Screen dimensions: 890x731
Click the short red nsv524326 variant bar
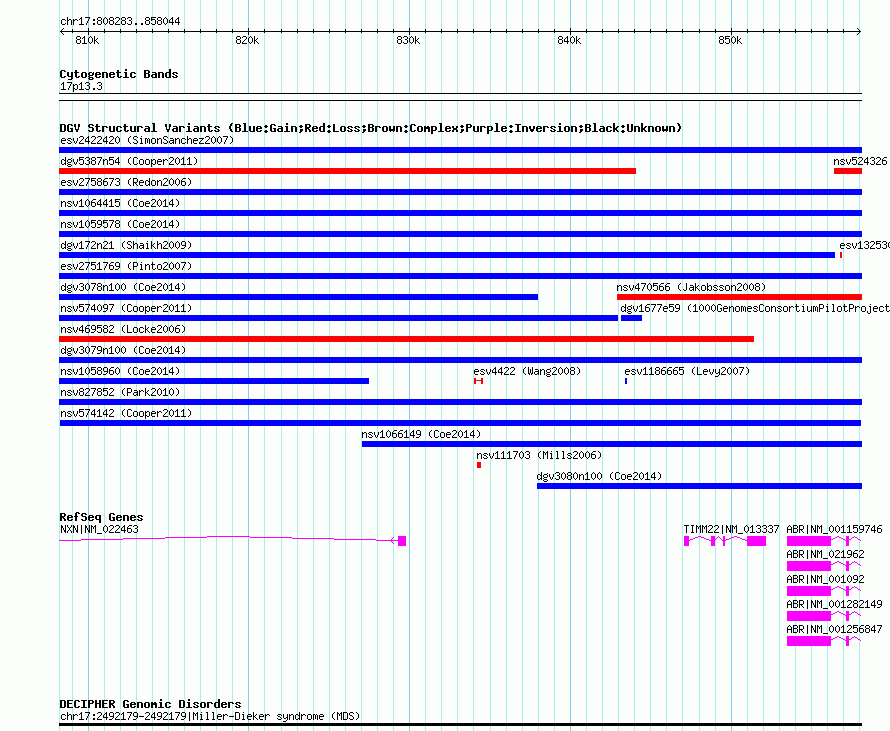click(847, 171)
